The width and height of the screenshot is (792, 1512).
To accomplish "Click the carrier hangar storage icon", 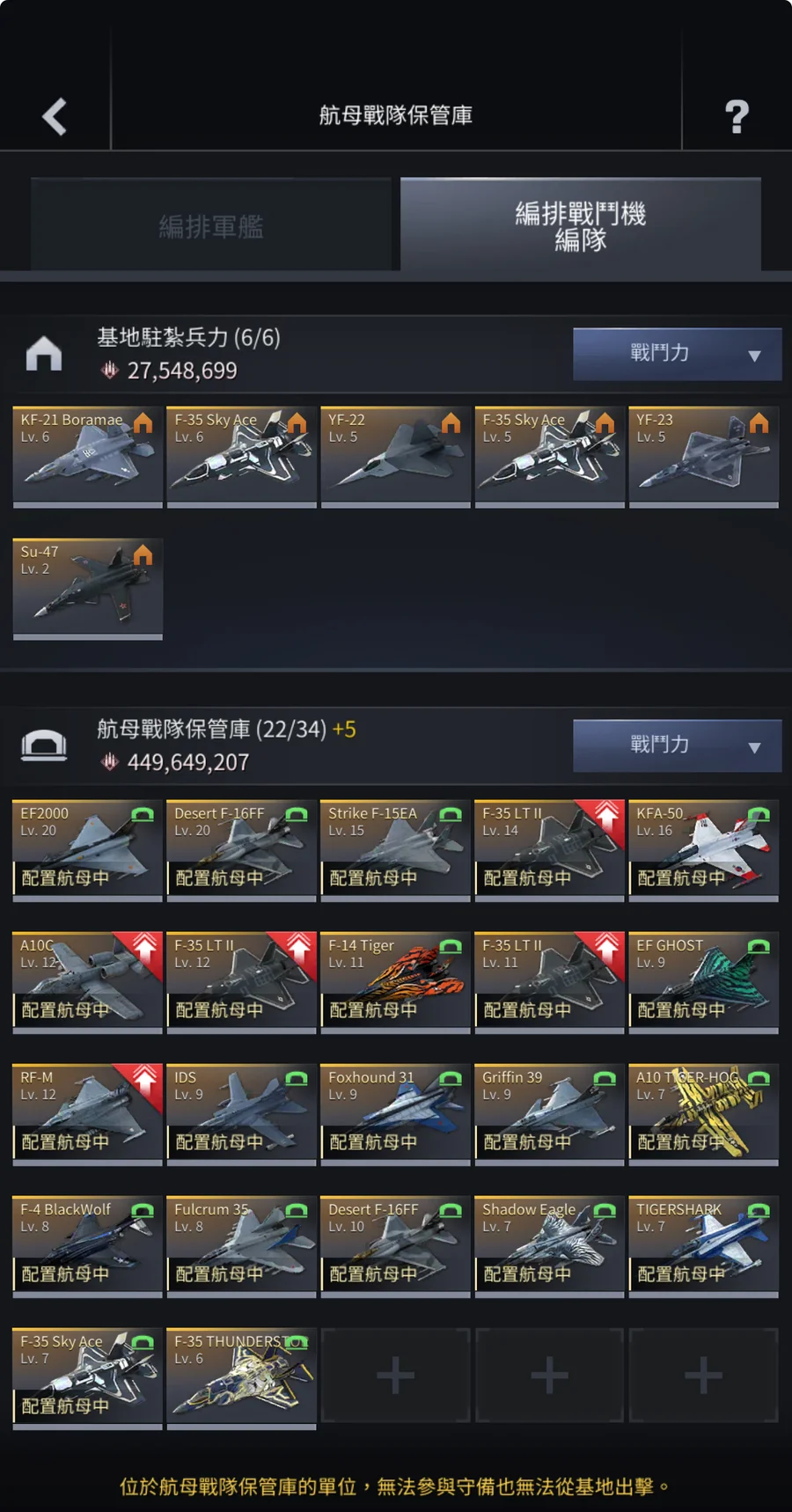I will click(x=44, y=745).
